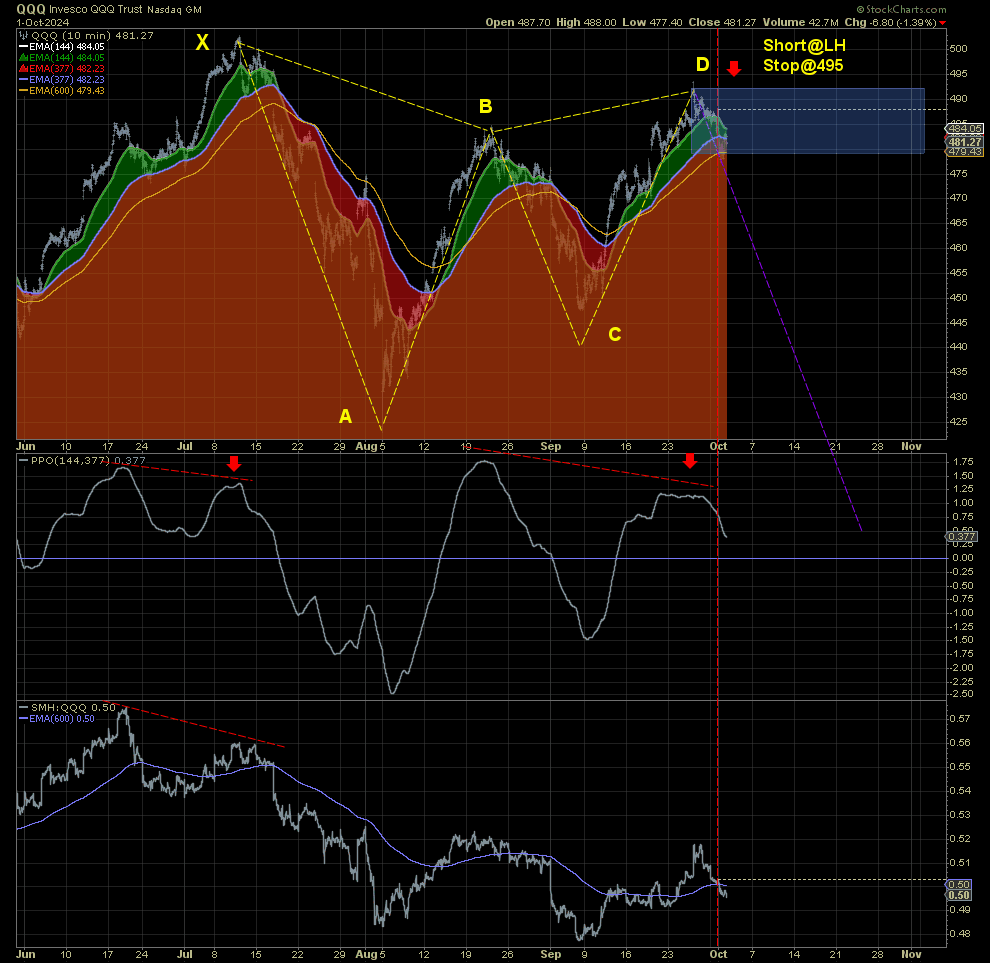Click the '1.75' tick on the PPO axis
990x963 pixels.
pyautogui.click(x=963, y=462)
